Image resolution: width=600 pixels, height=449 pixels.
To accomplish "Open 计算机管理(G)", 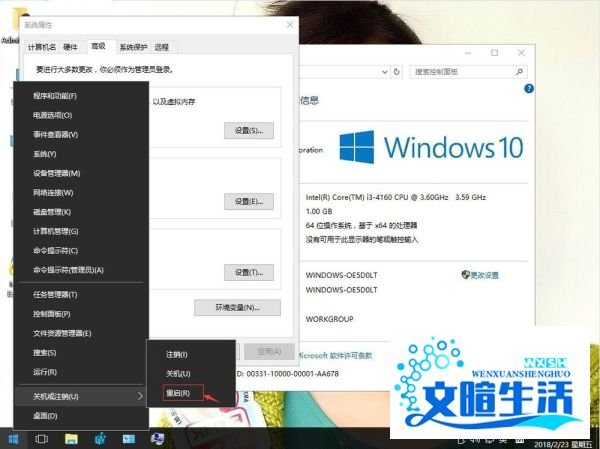I will 81,231.
